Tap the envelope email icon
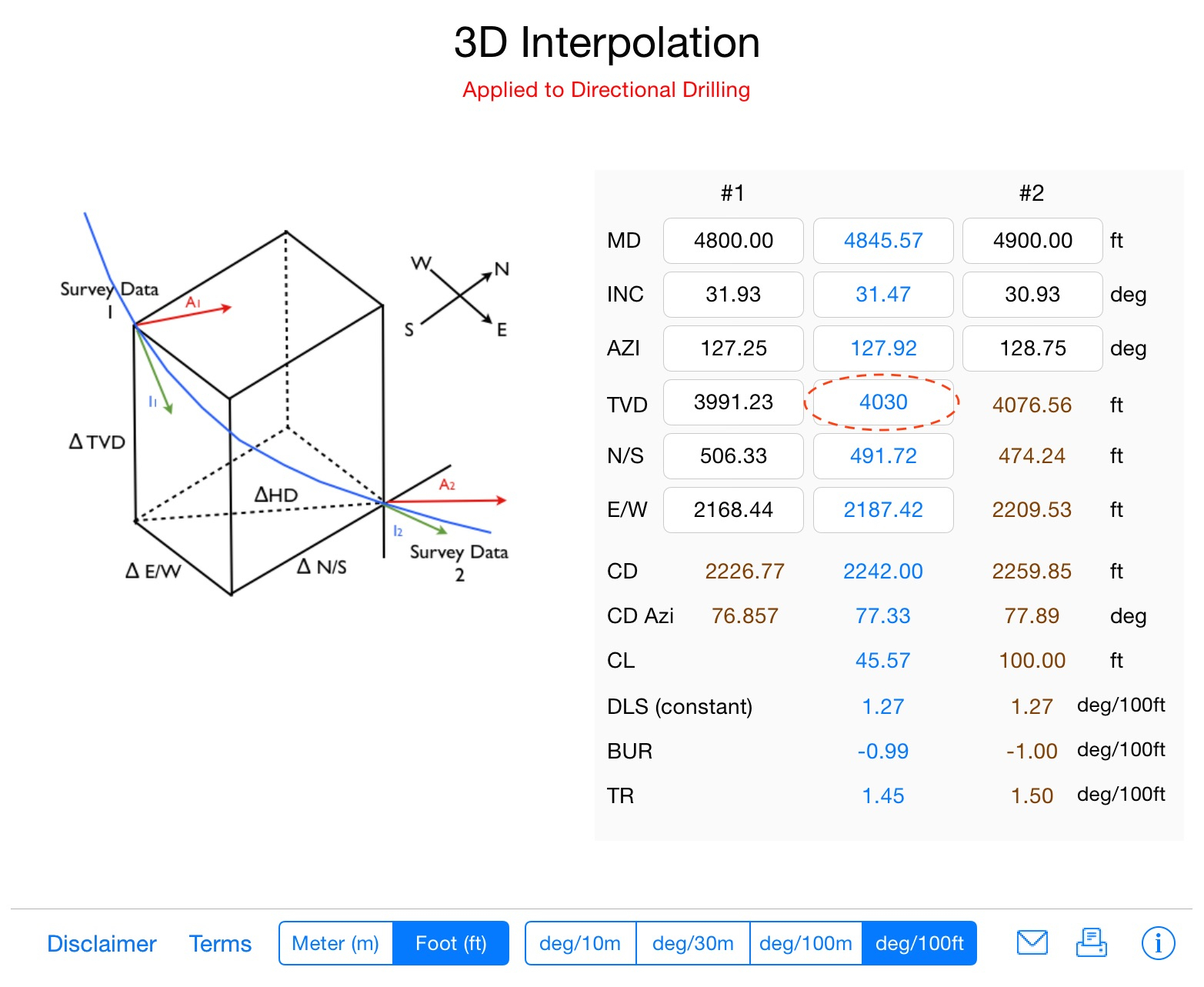 (1032, 942)
